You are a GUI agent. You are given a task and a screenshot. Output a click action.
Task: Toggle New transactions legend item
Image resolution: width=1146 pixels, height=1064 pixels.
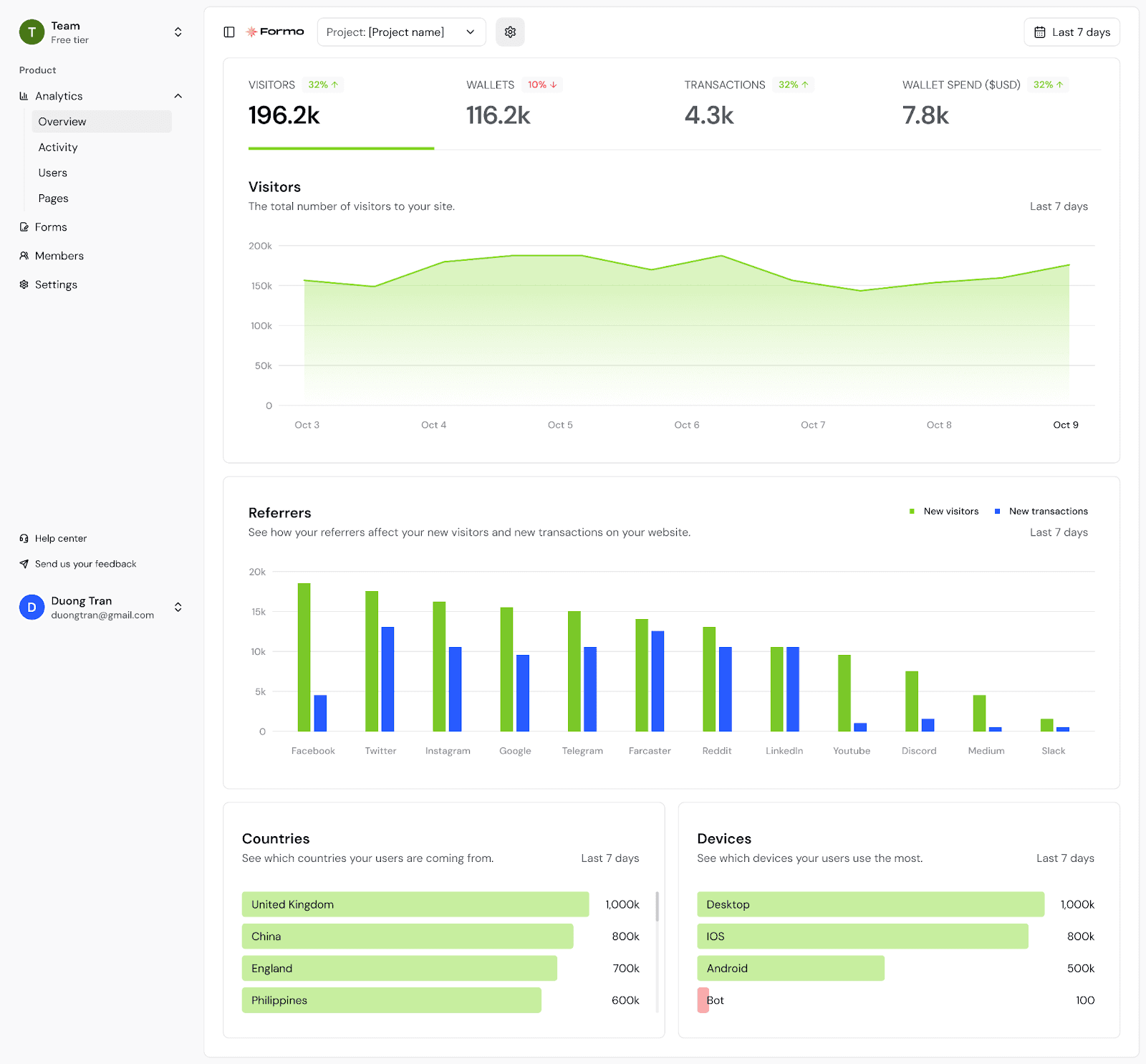[1041, 512]
